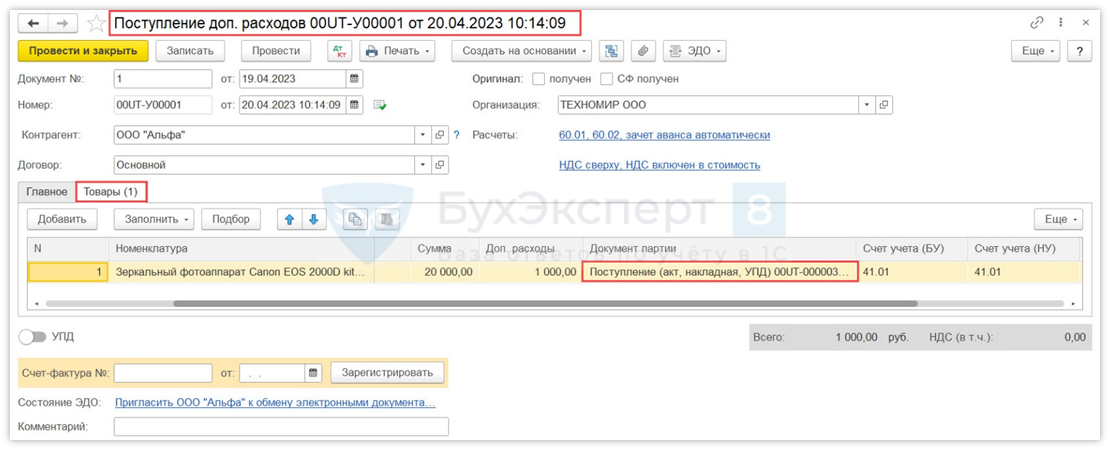Expand Создать на основании dropdown
Screen dimensions: 1110x450
522,51
